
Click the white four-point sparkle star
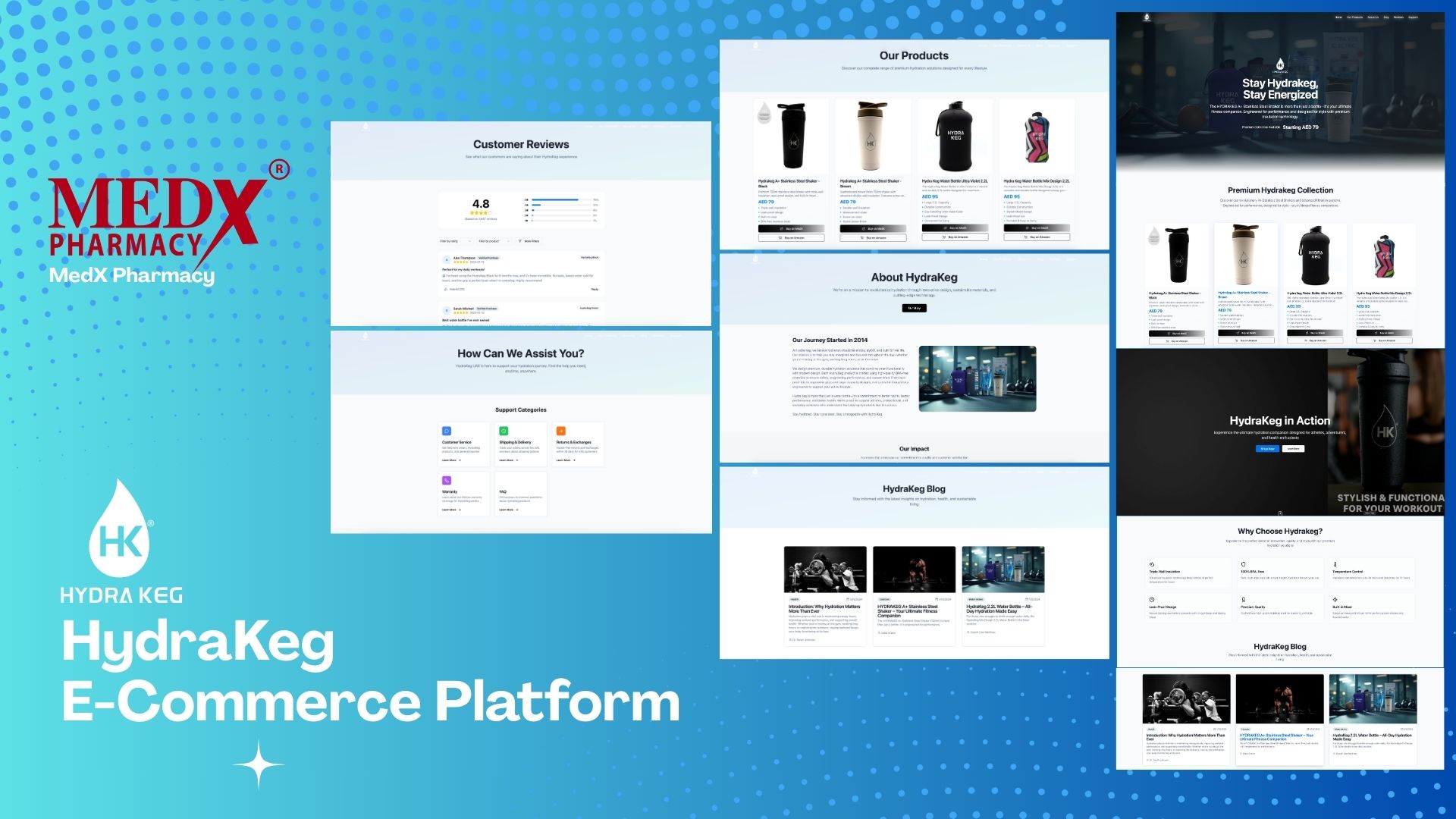click(259, 764)
